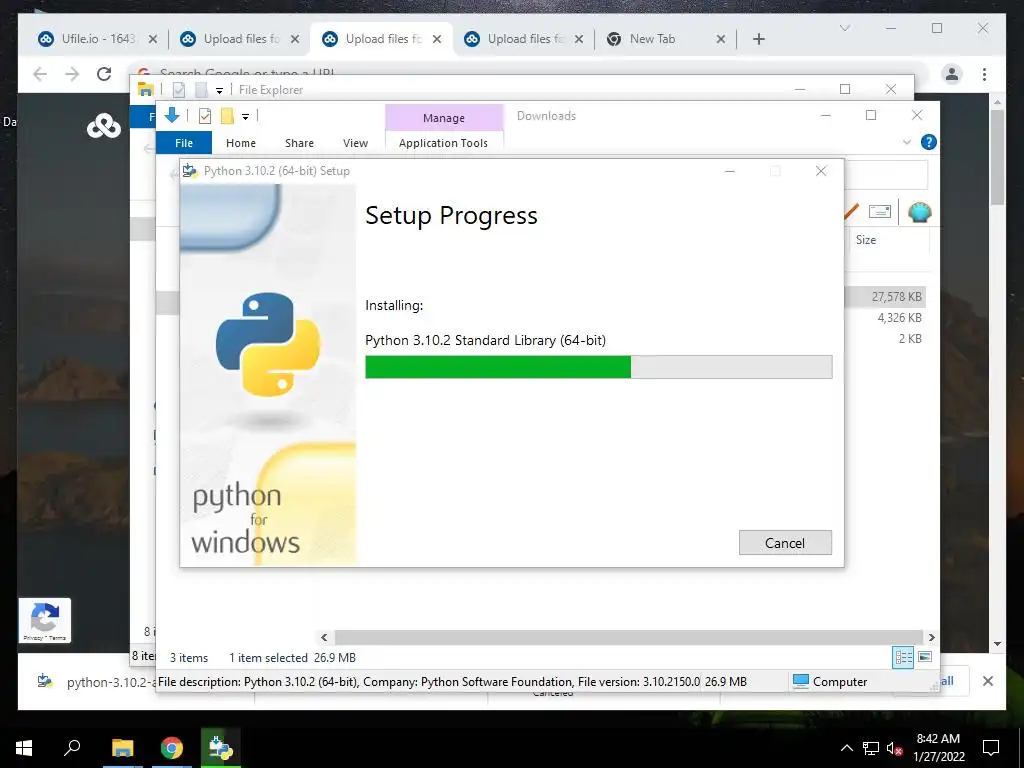Show hidden system tray icons
This screenshot has height=768, width=1024.
pos(846,748)
